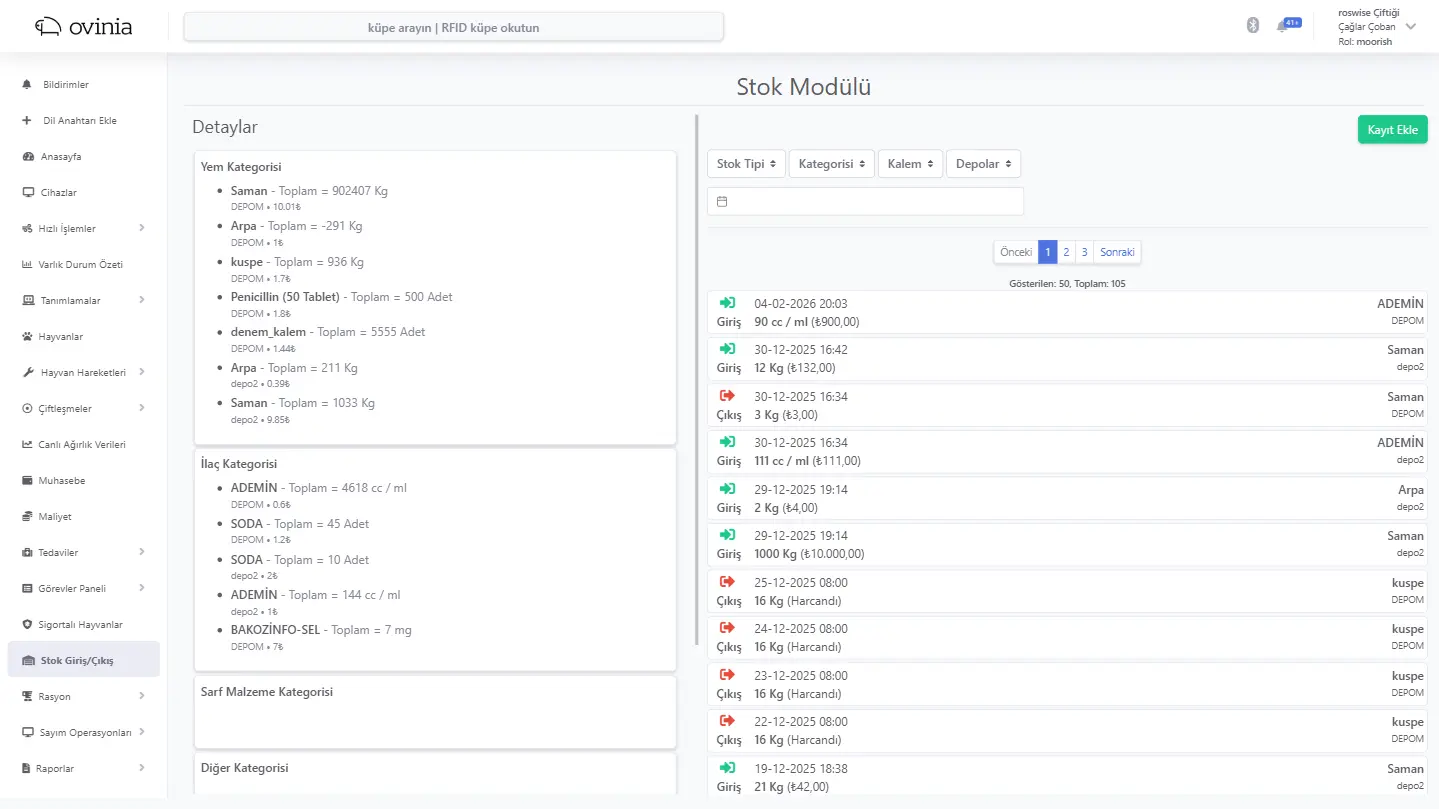Expand the user profile menu chevron
Image resolution: width=1439 pixels, height=809 pixels.
pos(1411,27)
